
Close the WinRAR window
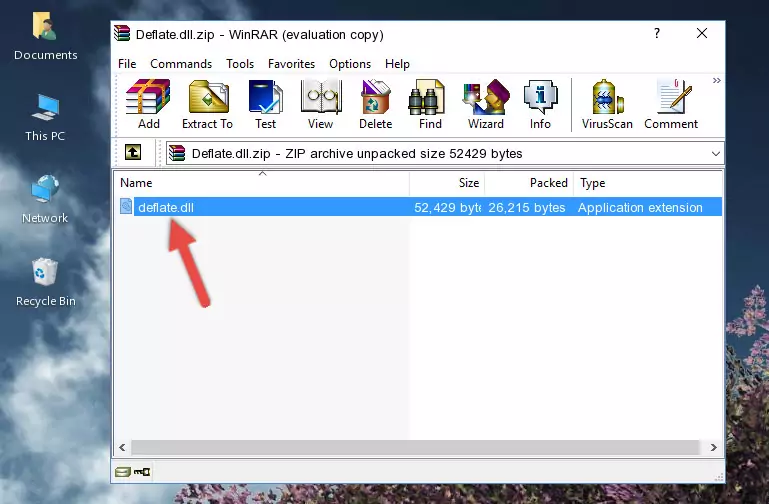click(702, 33)
